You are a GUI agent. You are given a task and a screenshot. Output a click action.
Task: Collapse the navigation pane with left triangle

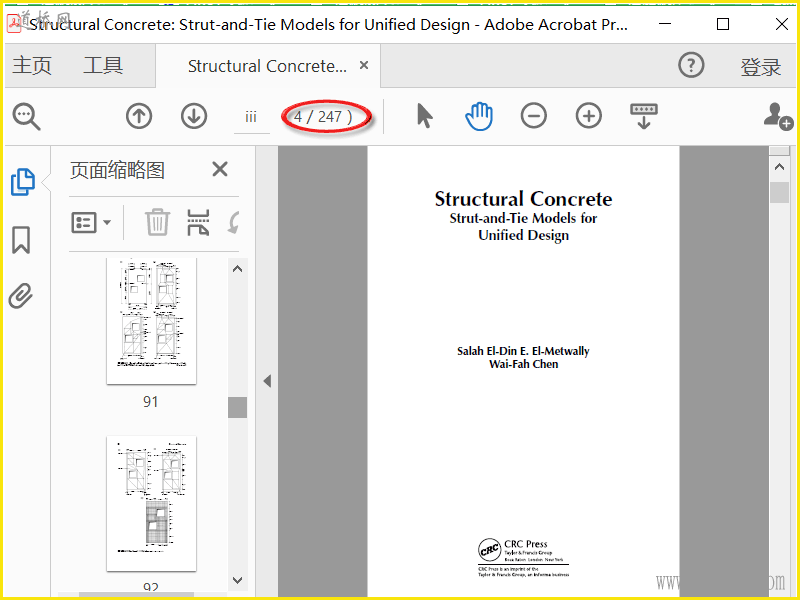[267, 381]
